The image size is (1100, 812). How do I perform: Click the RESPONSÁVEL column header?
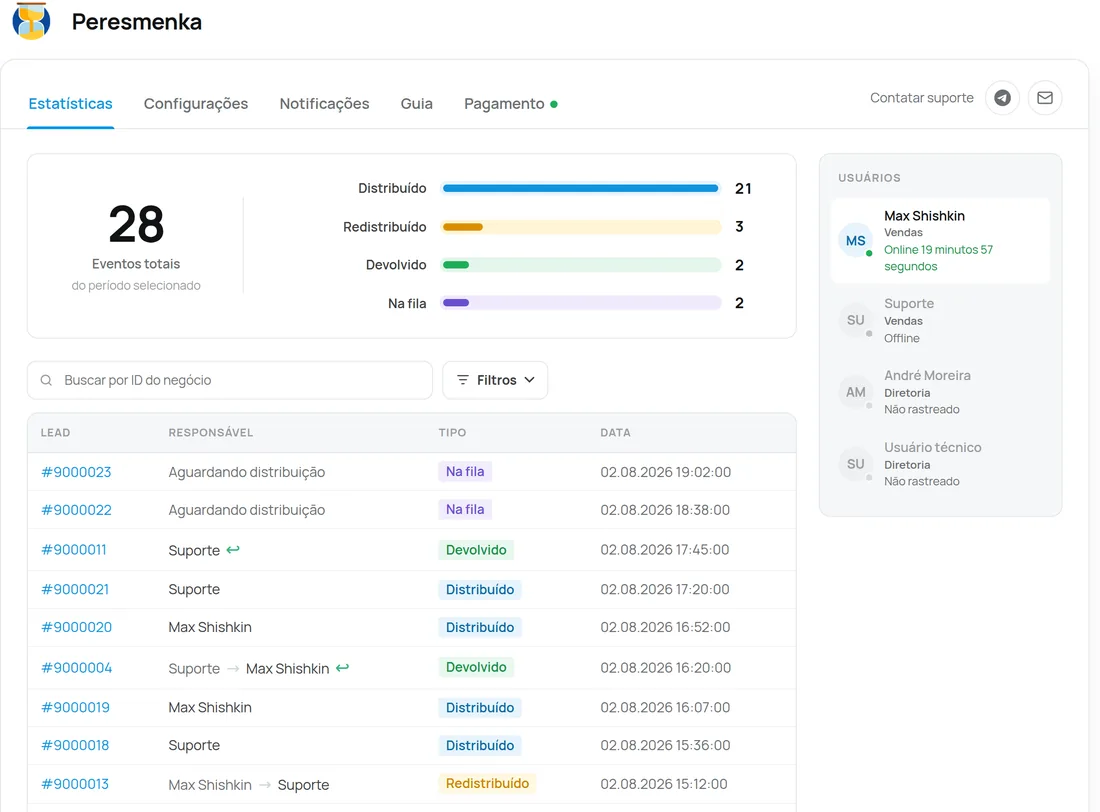tap(210, 432)
